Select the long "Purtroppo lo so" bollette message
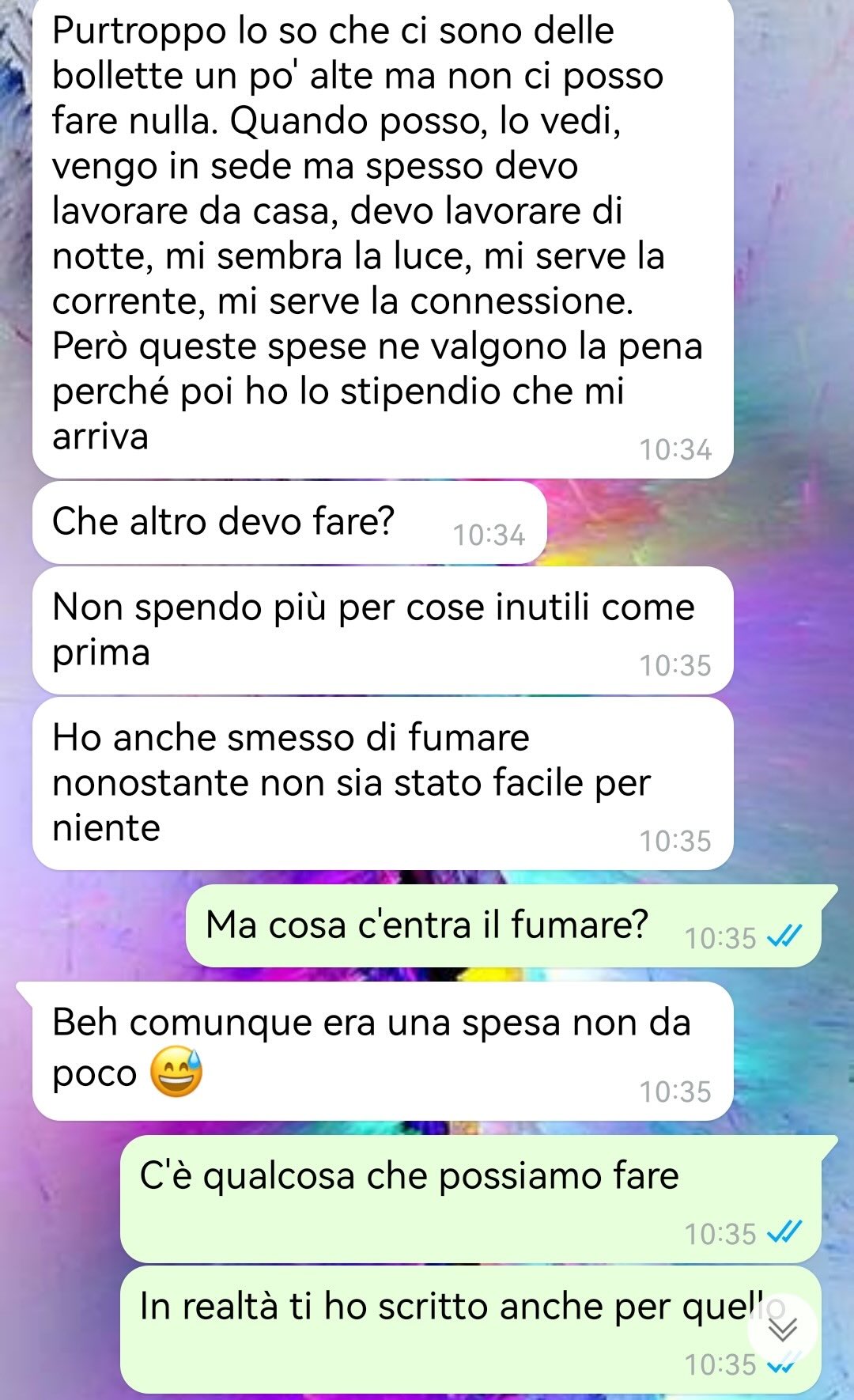This screenshot has width=854, height=1400. pos(383,237)
